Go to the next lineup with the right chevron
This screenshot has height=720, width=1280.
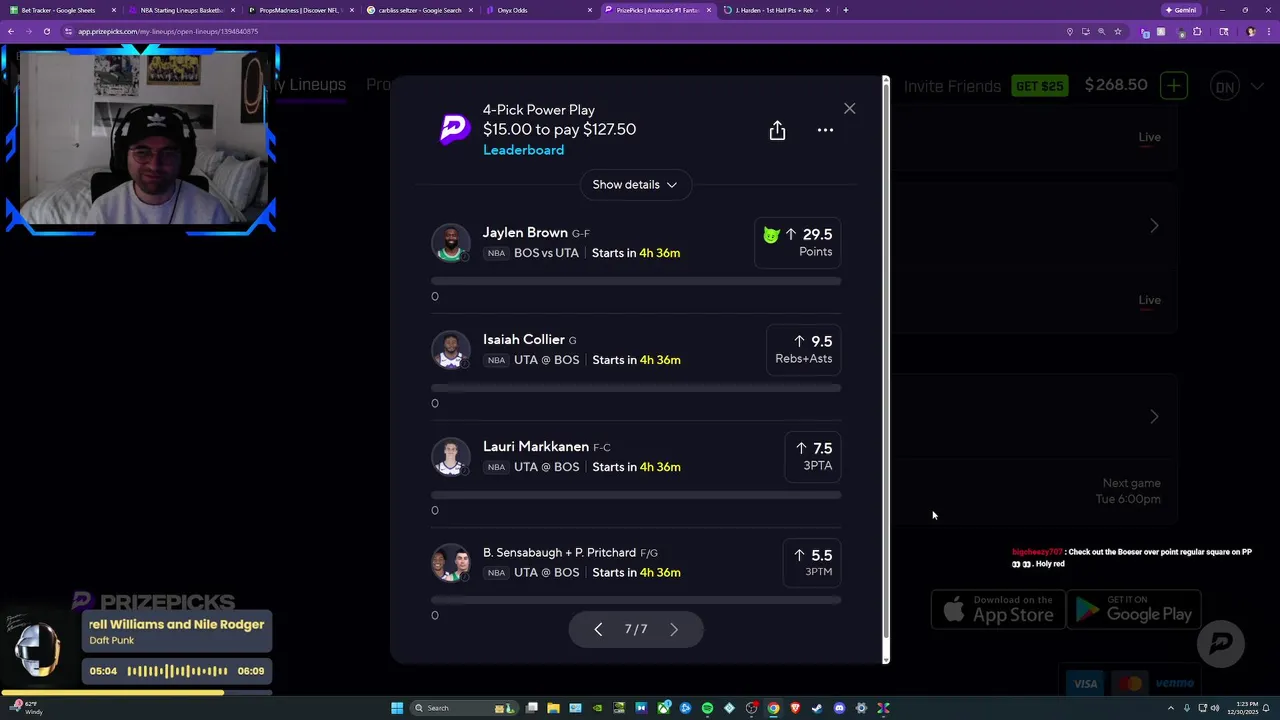[x=674, y=629]
